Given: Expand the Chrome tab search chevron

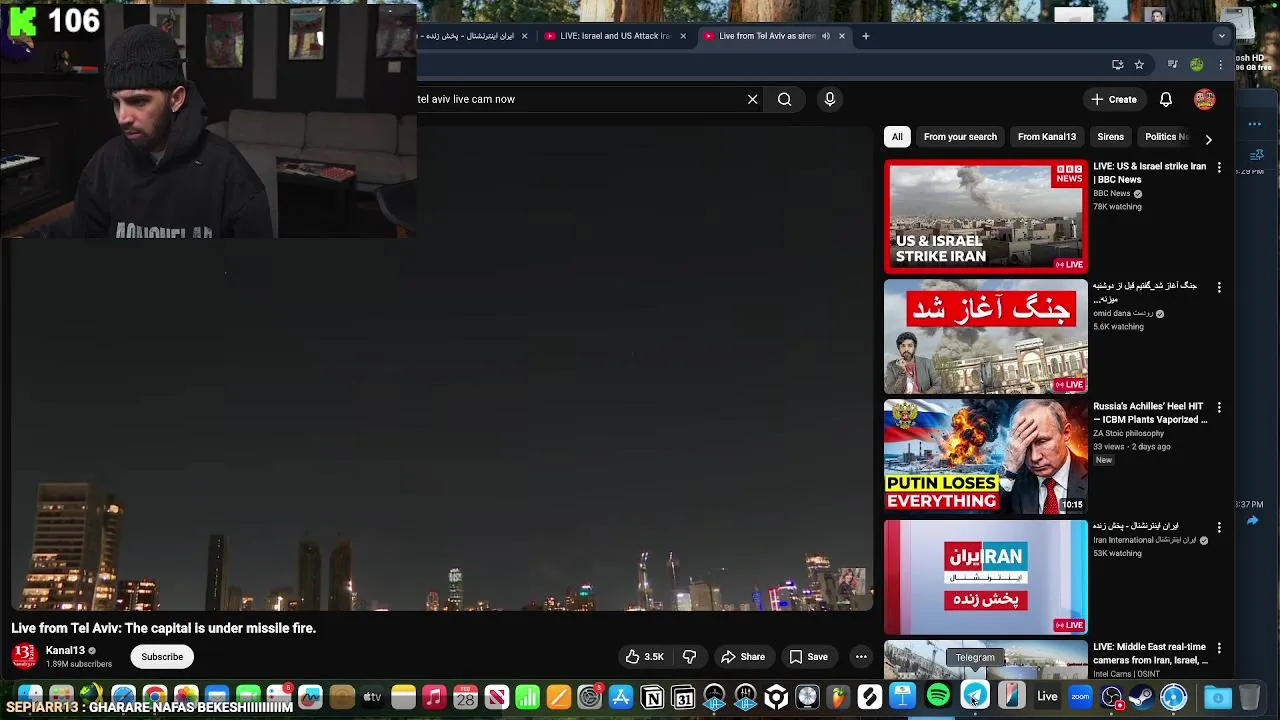Looking at the screenshot, I should click(1221, 36).
